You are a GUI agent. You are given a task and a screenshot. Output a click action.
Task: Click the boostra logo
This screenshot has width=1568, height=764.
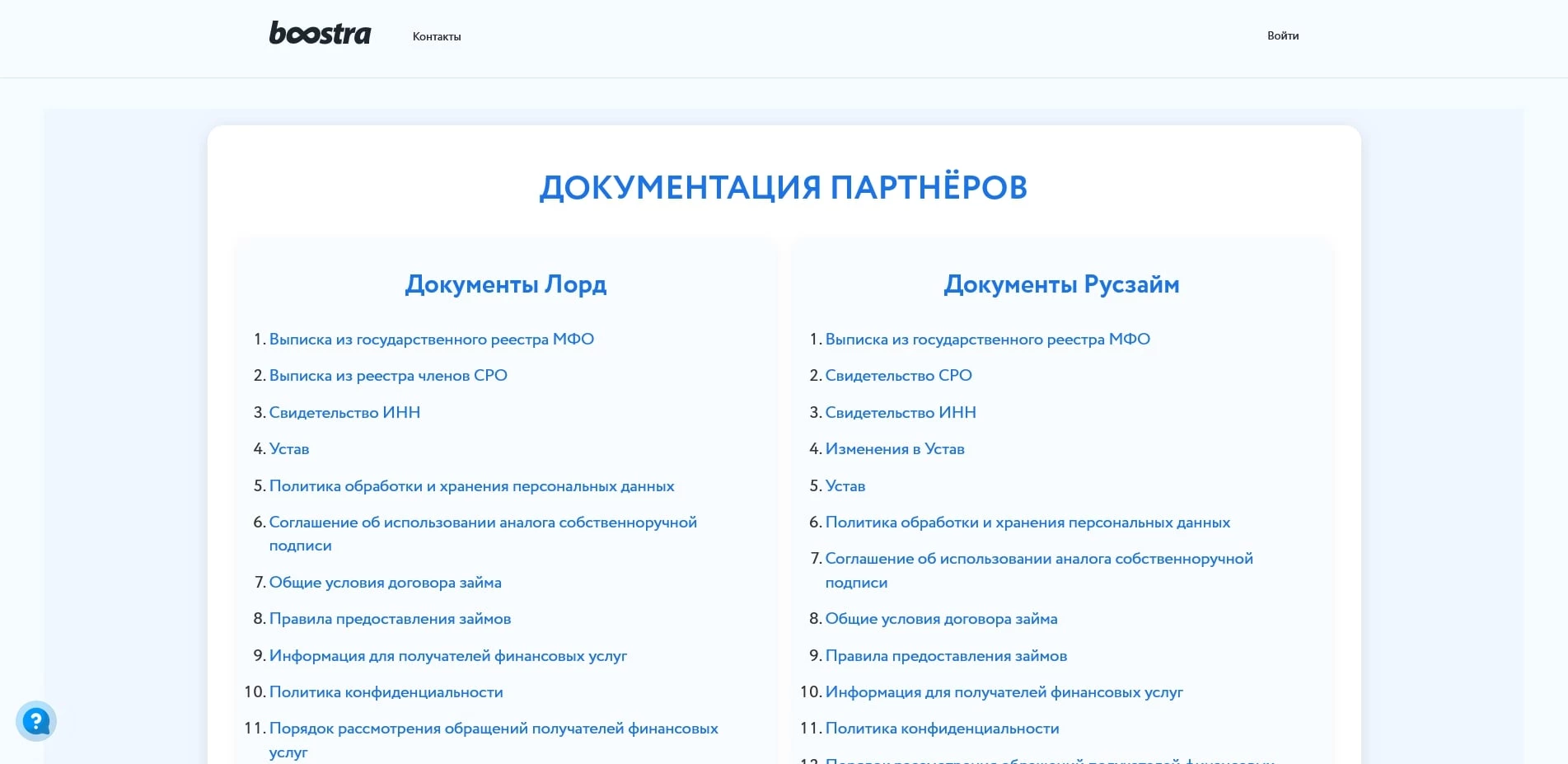pos(320,34)
